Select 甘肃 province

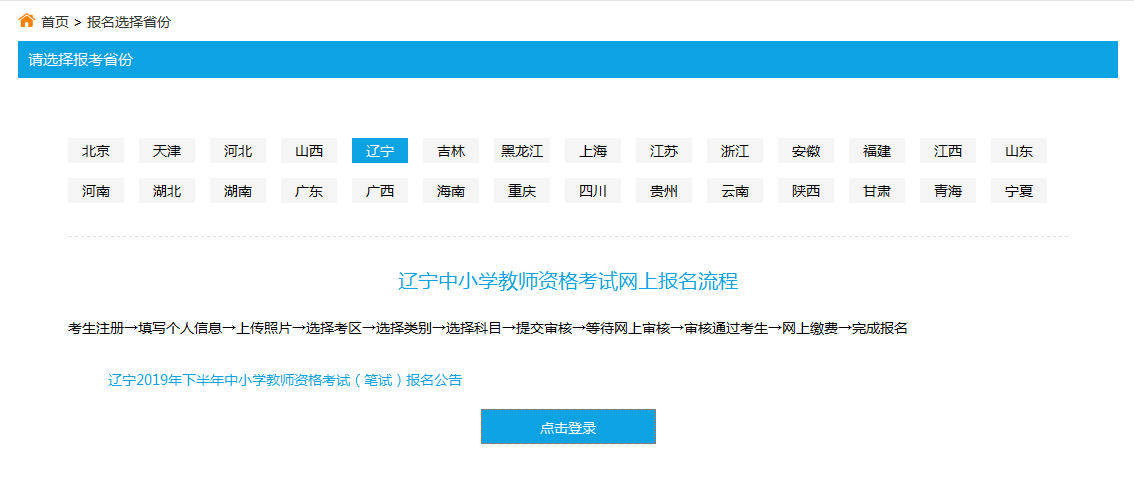tap(877, 191)
